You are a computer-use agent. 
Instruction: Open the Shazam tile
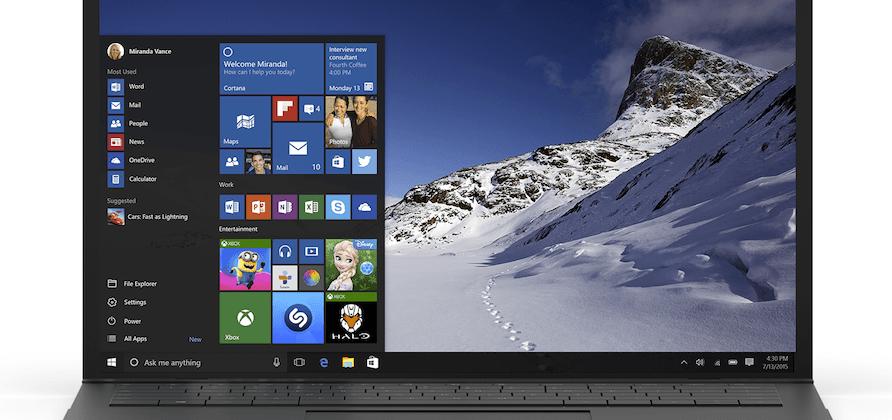(x=297, y=317)
